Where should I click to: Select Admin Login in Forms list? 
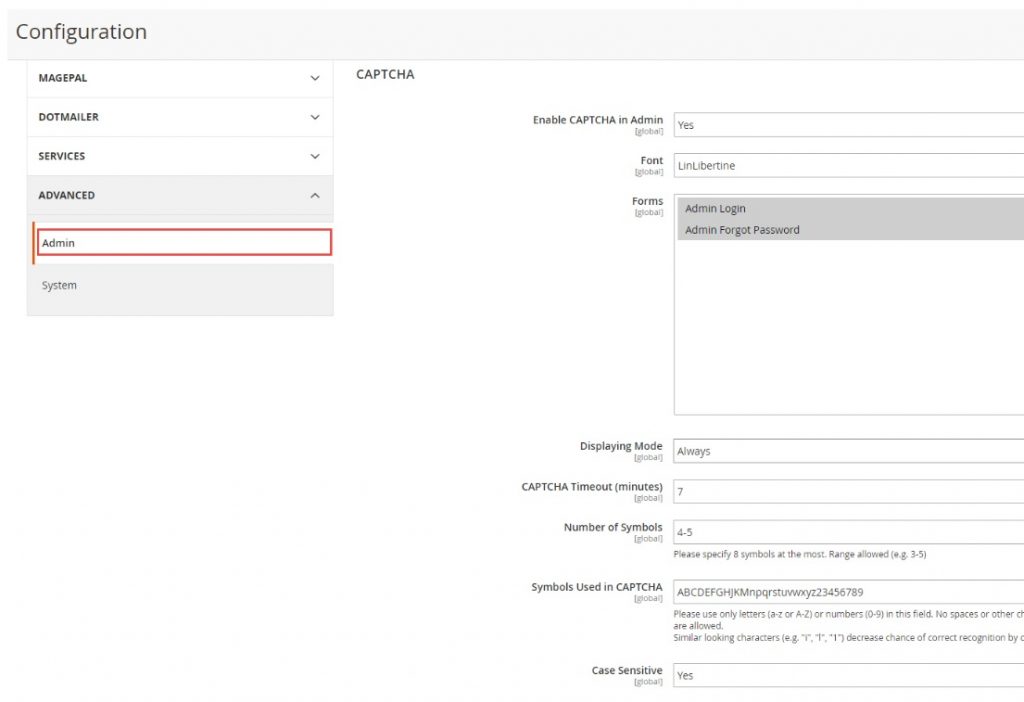716,209
